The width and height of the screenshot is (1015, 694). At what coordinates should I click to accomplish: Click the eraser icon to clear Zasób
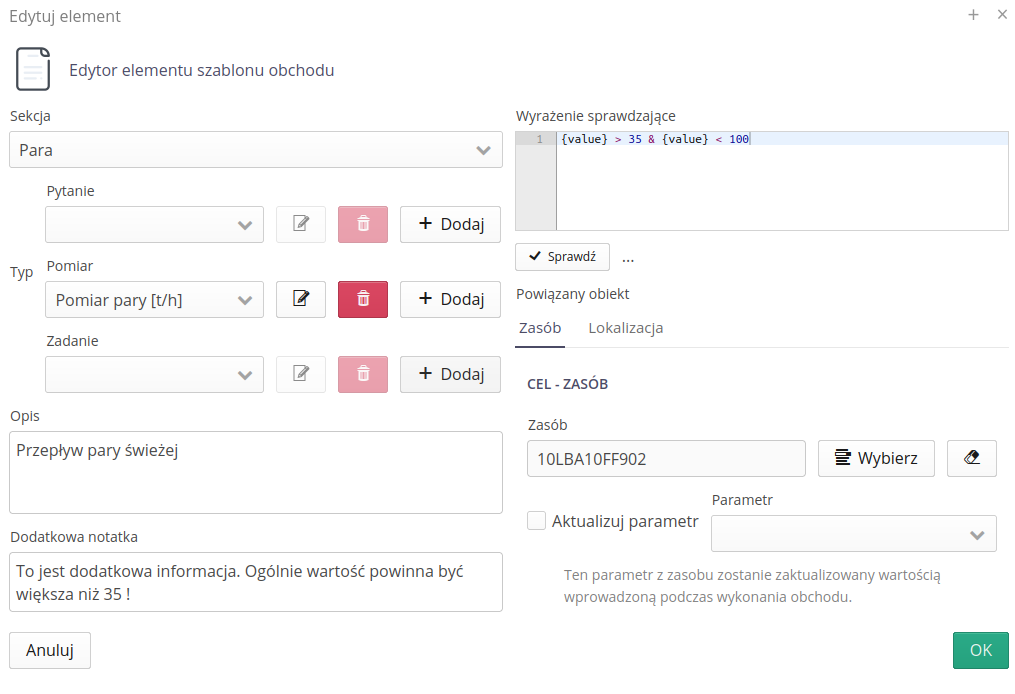click(971, 458)
